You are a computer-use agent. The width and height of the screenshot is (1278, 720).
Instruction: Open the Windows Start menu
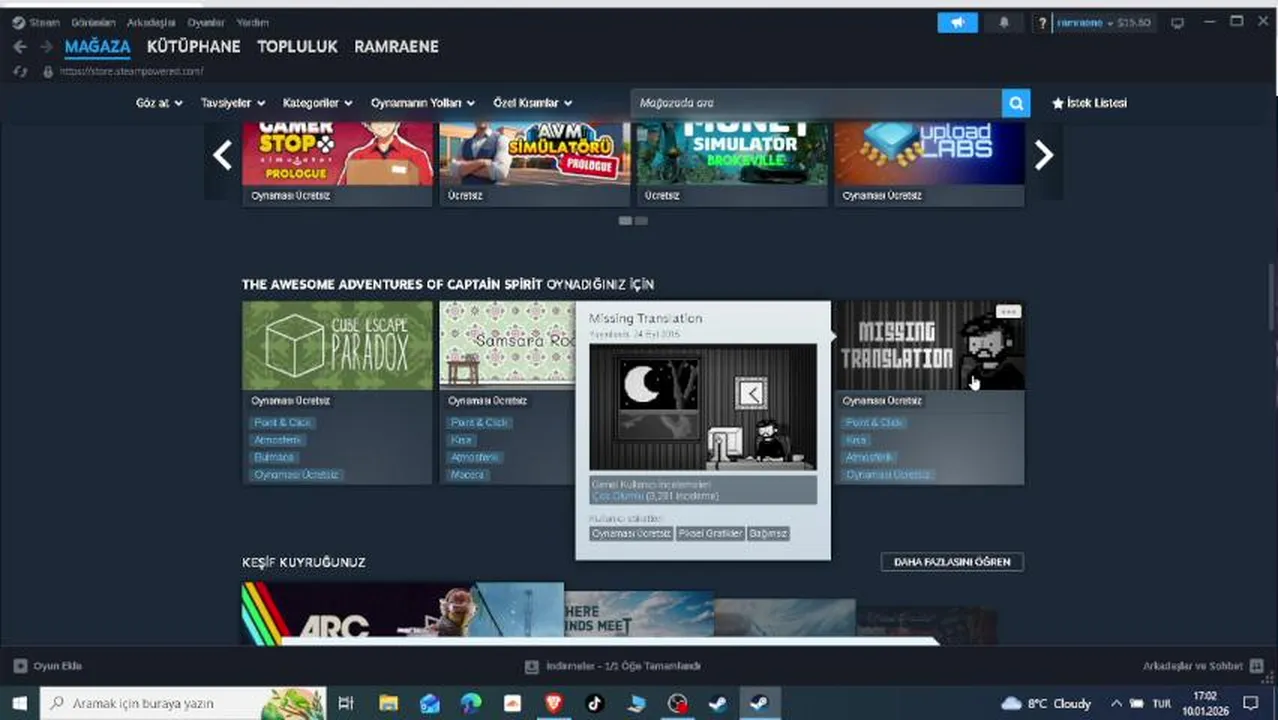point(19,703)
